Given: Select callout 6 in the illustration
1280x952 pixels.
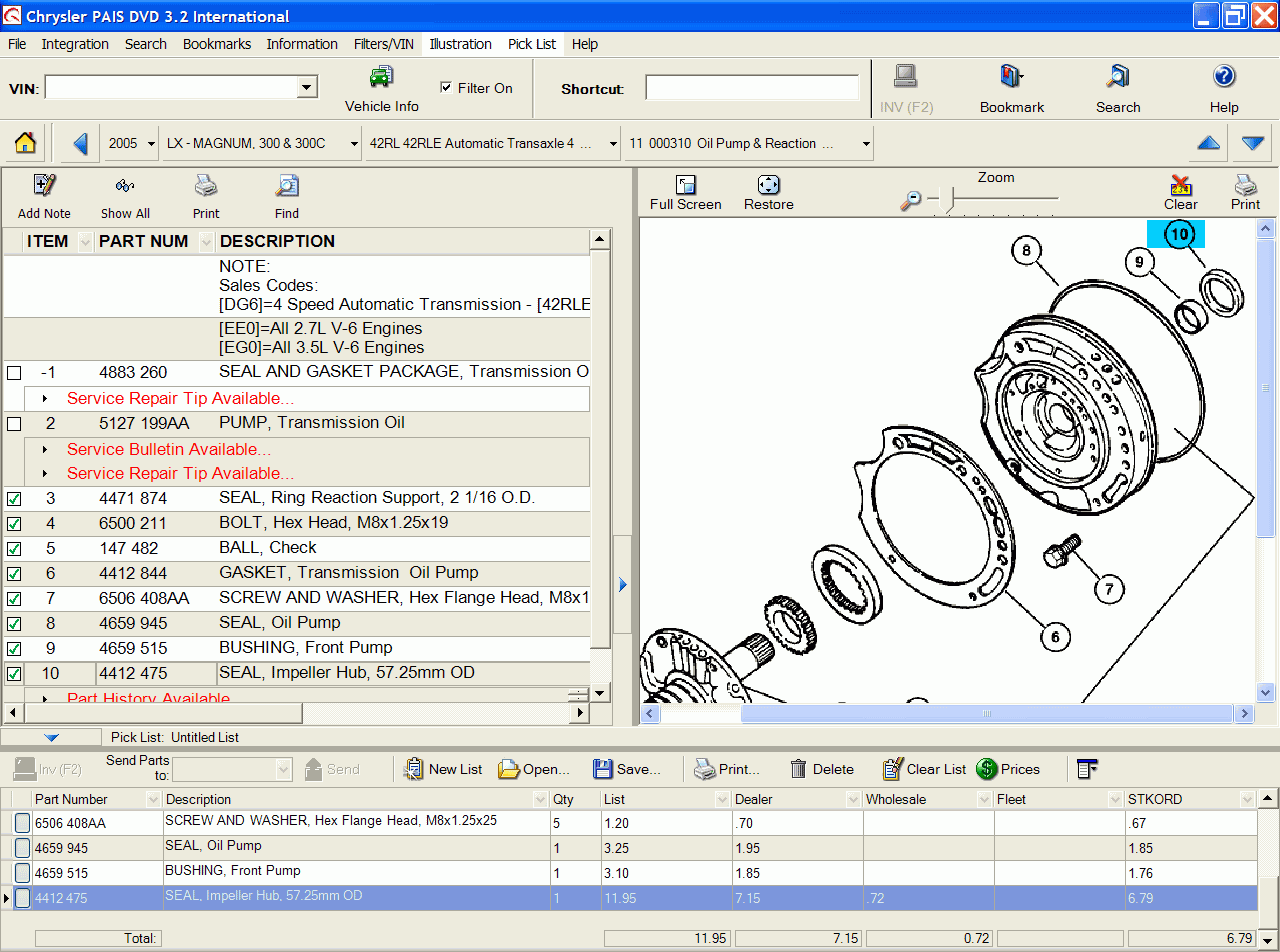Looking at the screenshot, I should point(1054,636).
